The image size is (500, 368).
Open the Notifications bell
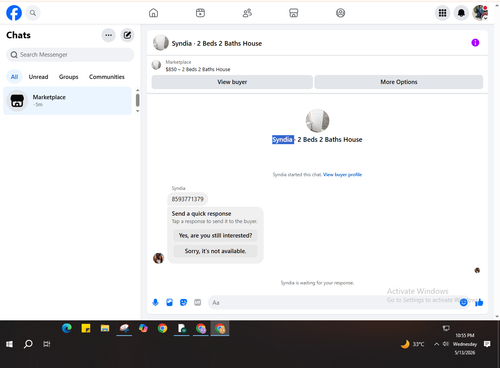coord(461,13)
